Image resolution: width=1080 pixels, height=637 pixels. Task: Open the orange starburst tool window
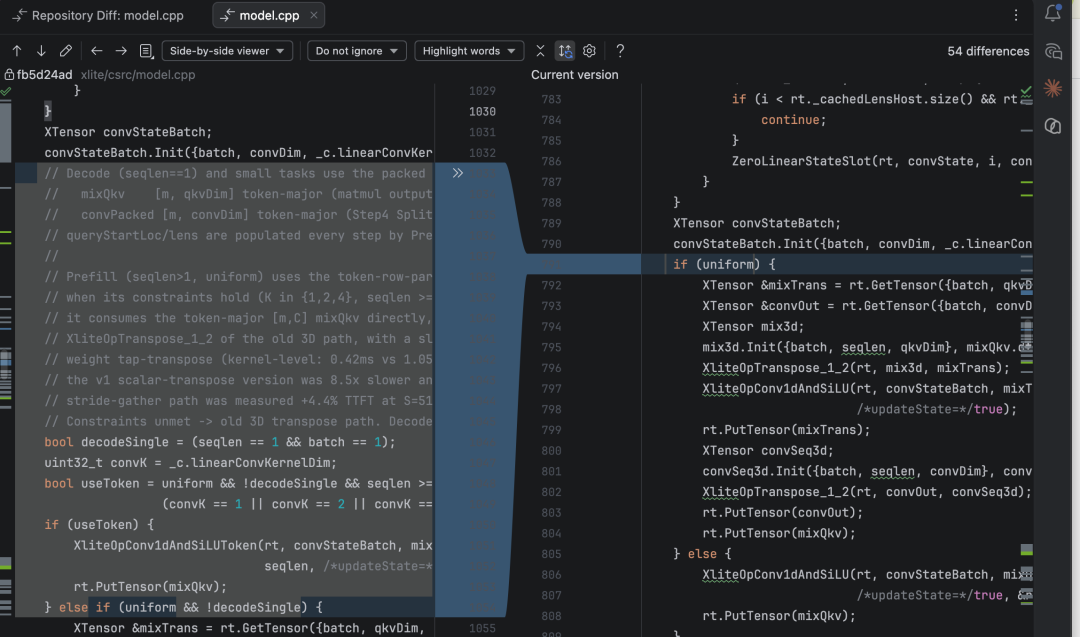[x=1052, y=88]
